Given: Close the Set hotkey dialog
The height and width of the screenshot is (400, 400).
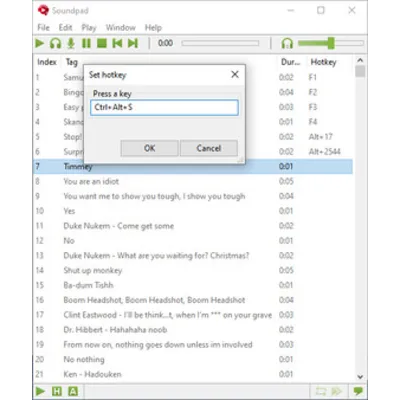Looking at the screenshot, I should coord(235,74).
